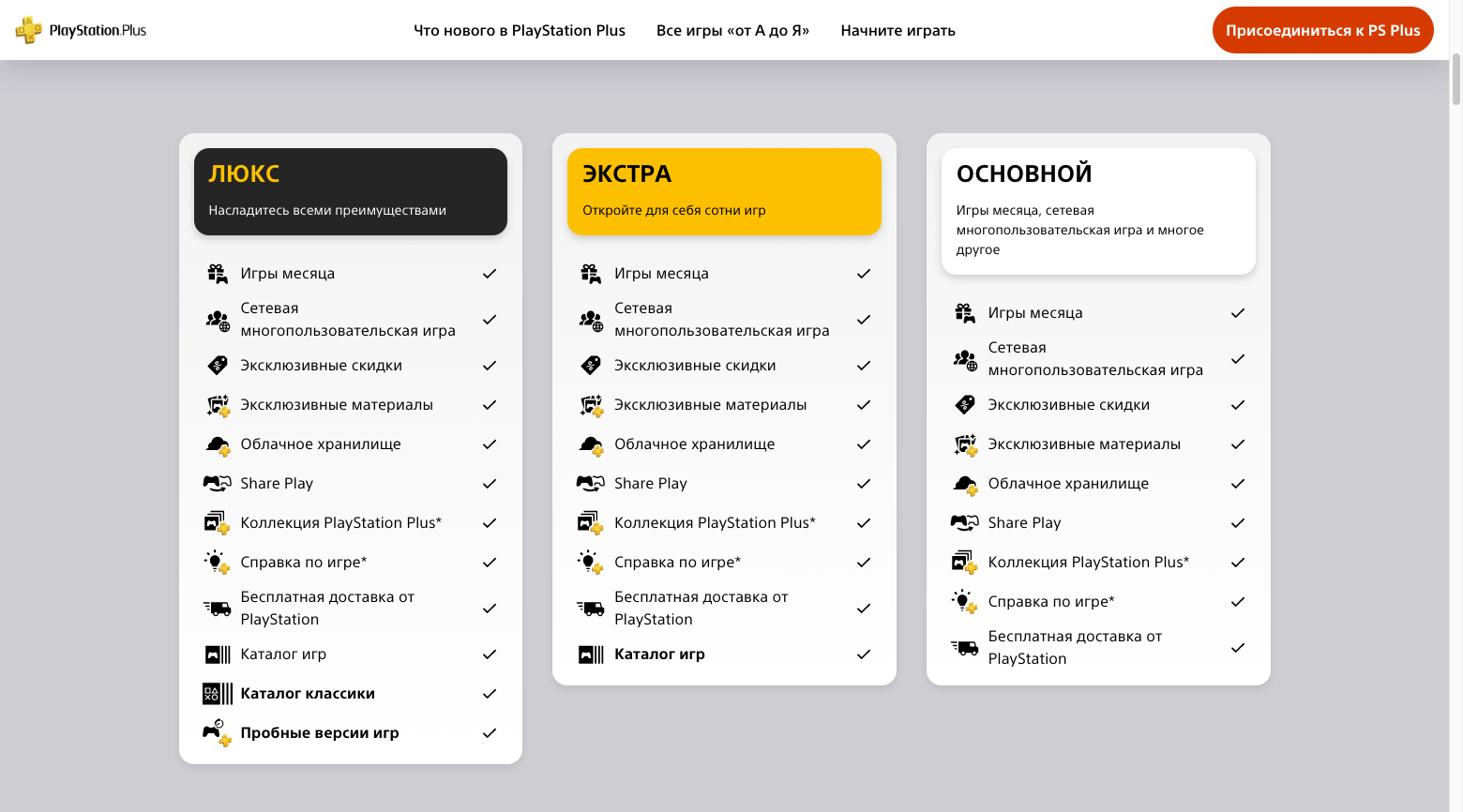Click "Игры месяца" icon in ЭКСТРА column
1463x812 pixels.
(591, 274)
